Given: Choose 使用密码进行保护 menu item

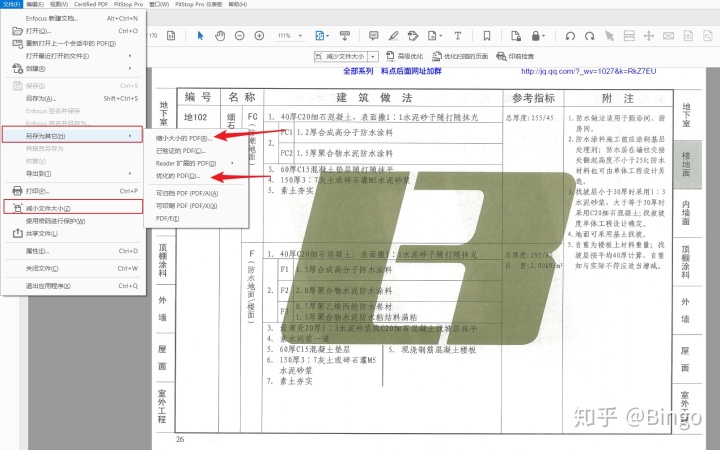Looking at the screenshot, I should coord(75,221).
